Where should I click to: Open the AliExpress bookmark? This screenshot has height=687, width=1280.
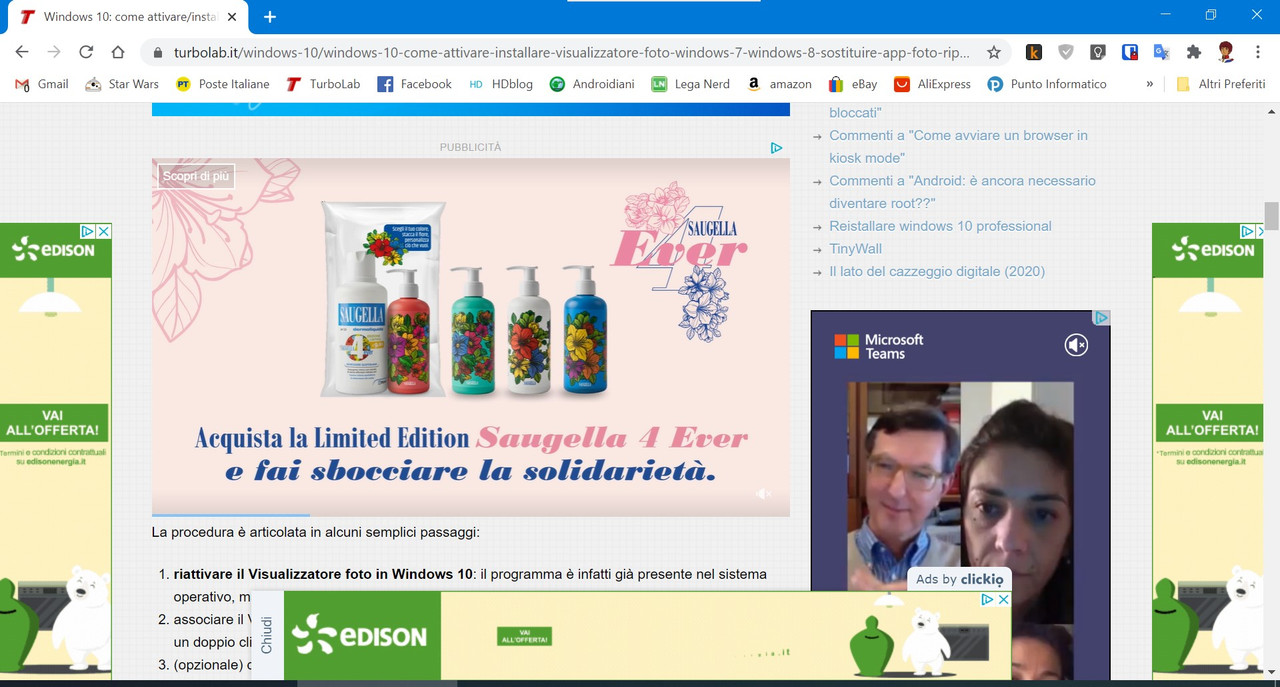932,84
